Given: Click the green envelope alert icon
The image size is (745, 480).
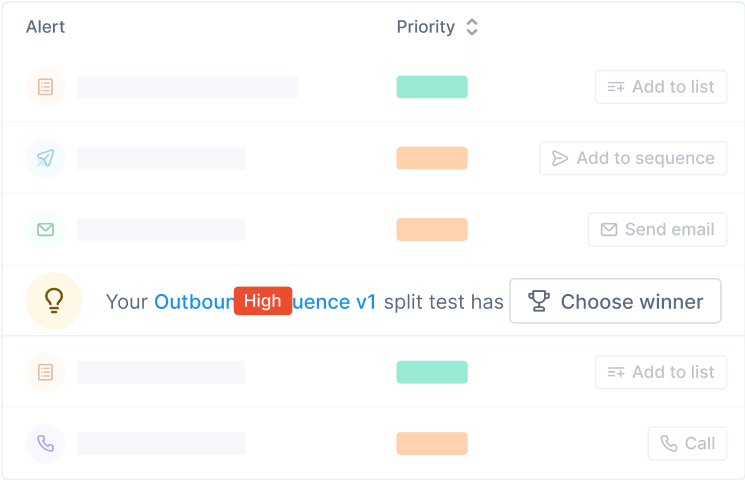Looking at the screenshot, I should click(45, 230).
